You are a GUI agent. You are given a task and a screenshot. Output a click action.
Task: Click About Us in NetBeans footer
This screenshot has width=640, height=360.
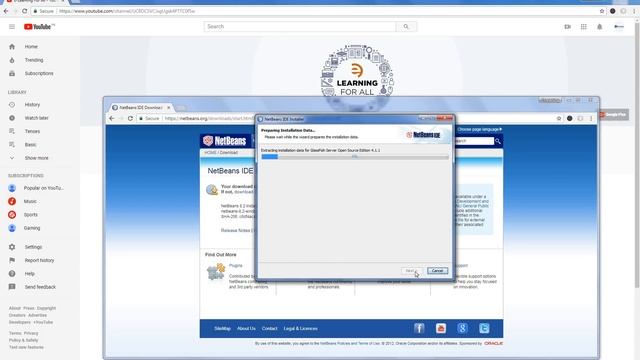click(246, 329)
